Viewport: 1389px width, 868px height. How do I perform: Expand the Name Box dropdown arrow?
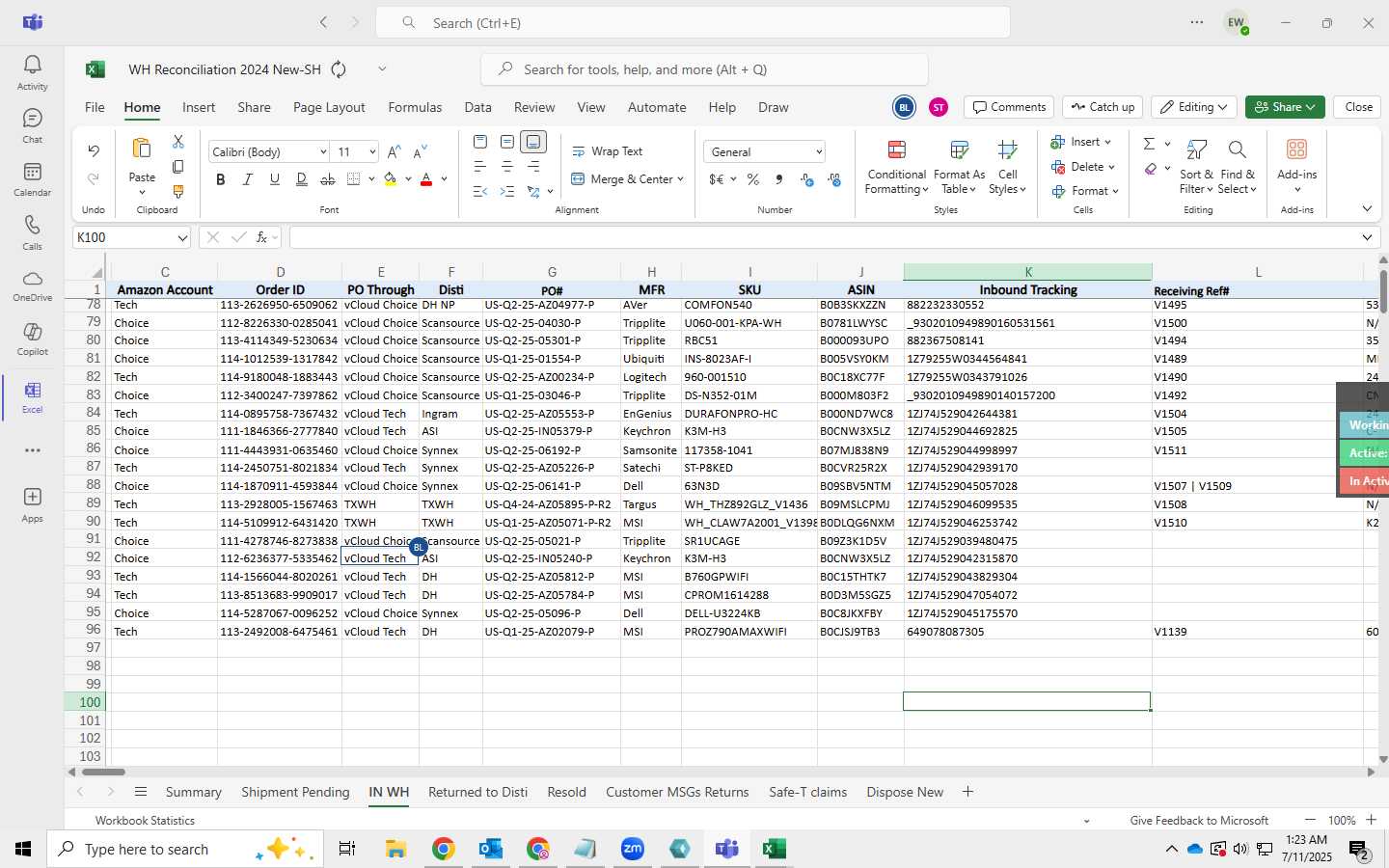point(182,237)
